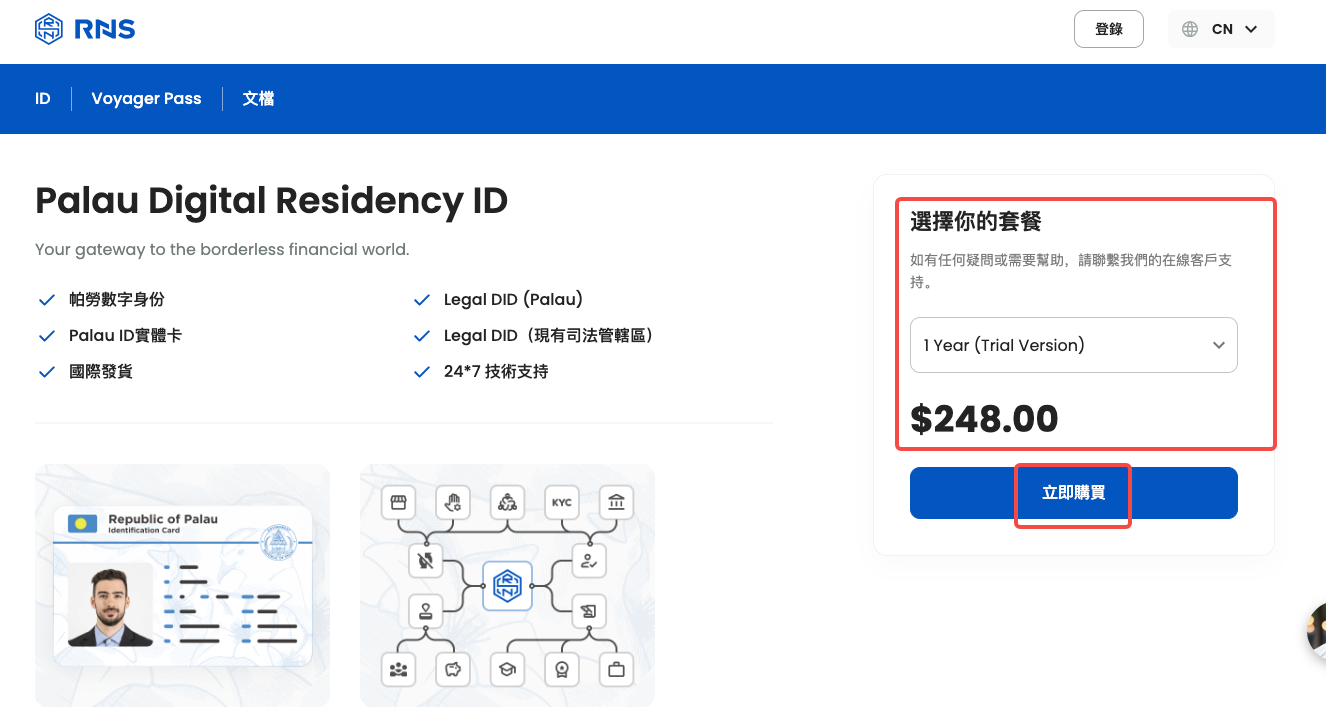Click the 立即購買 buy now button
The height and width of the screenshot is (707, 1326).
(1074, 493)
